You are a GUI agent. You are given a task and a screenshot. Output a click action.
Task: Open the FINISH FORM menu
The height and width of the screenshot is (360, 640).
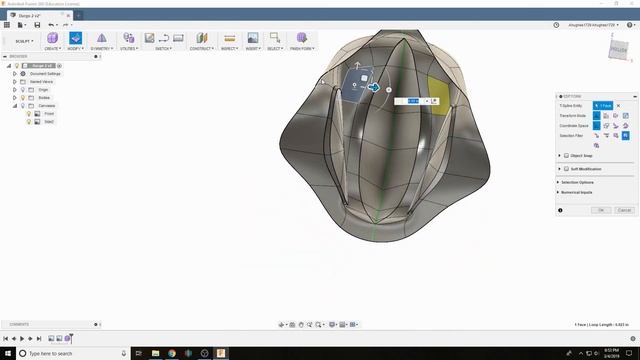click(x=302, y=49)
